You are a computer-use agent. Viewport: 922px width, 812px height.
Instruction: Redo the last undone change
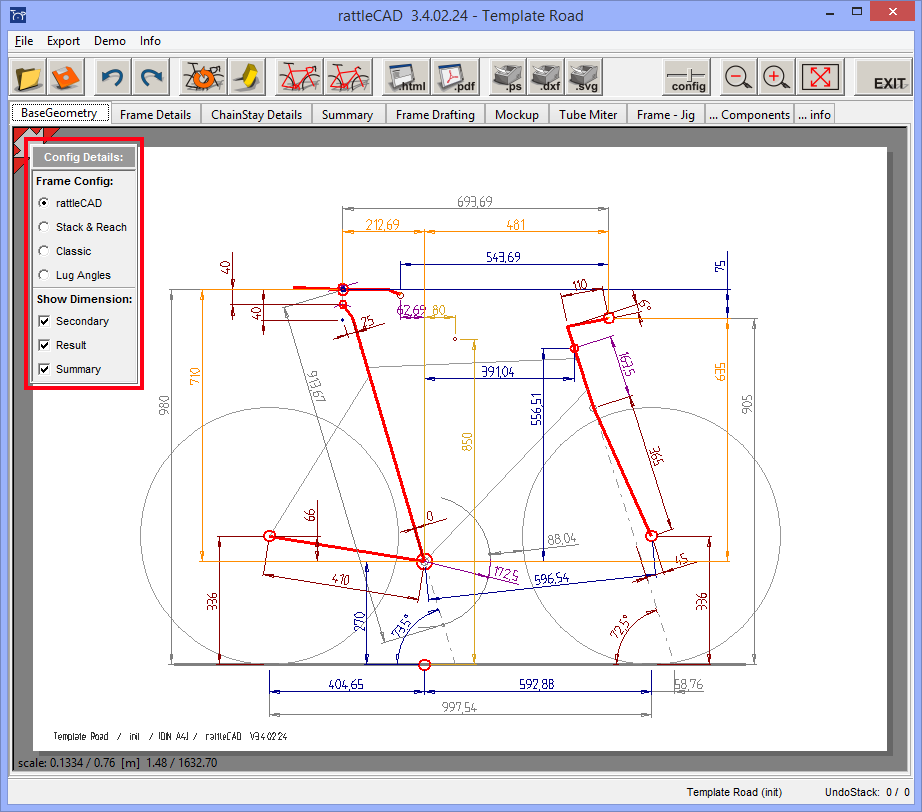tap(151, 77)
